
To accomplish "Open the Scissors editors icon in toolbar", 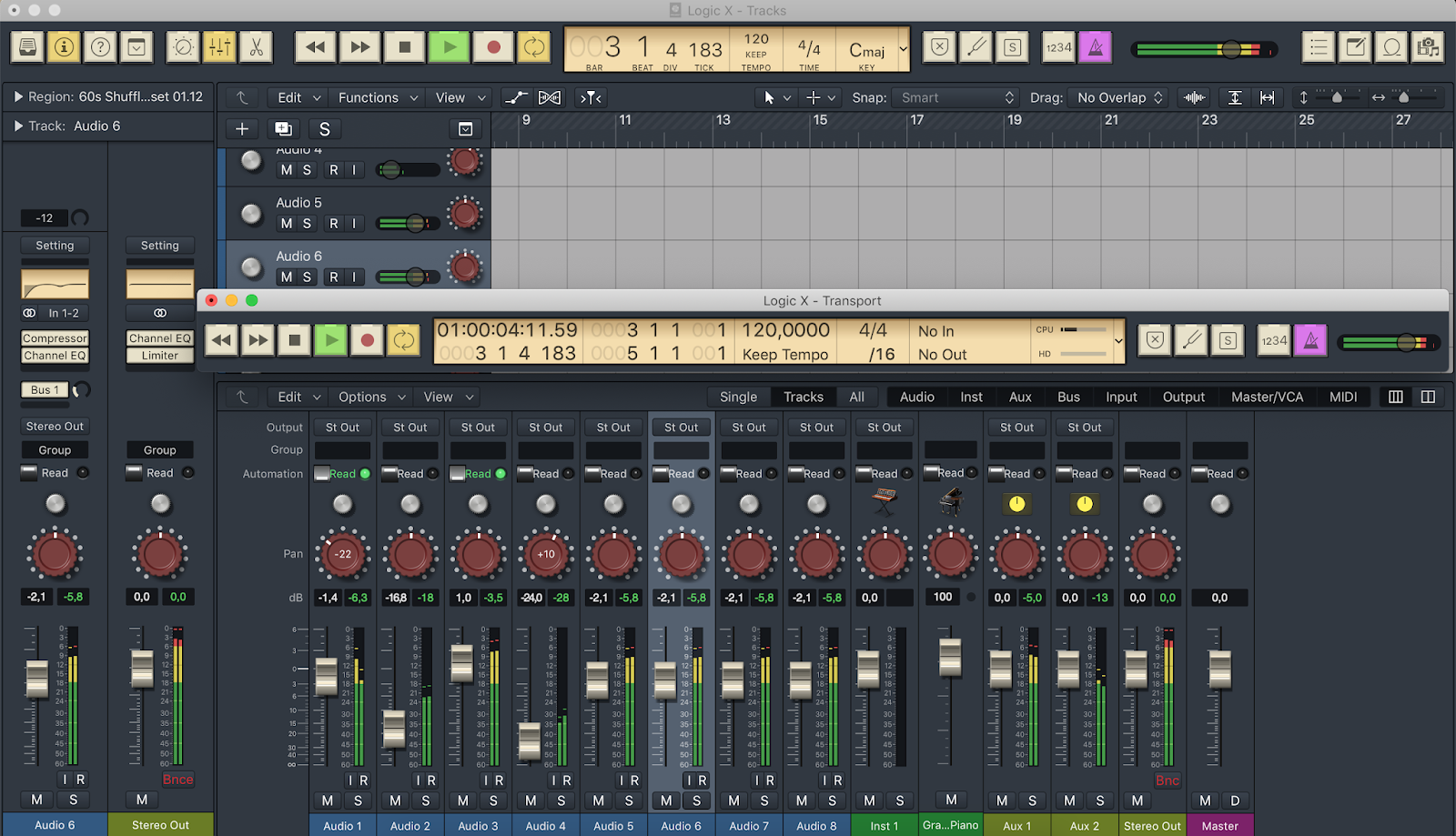I will pyautogui.click(x=257, y=47).
